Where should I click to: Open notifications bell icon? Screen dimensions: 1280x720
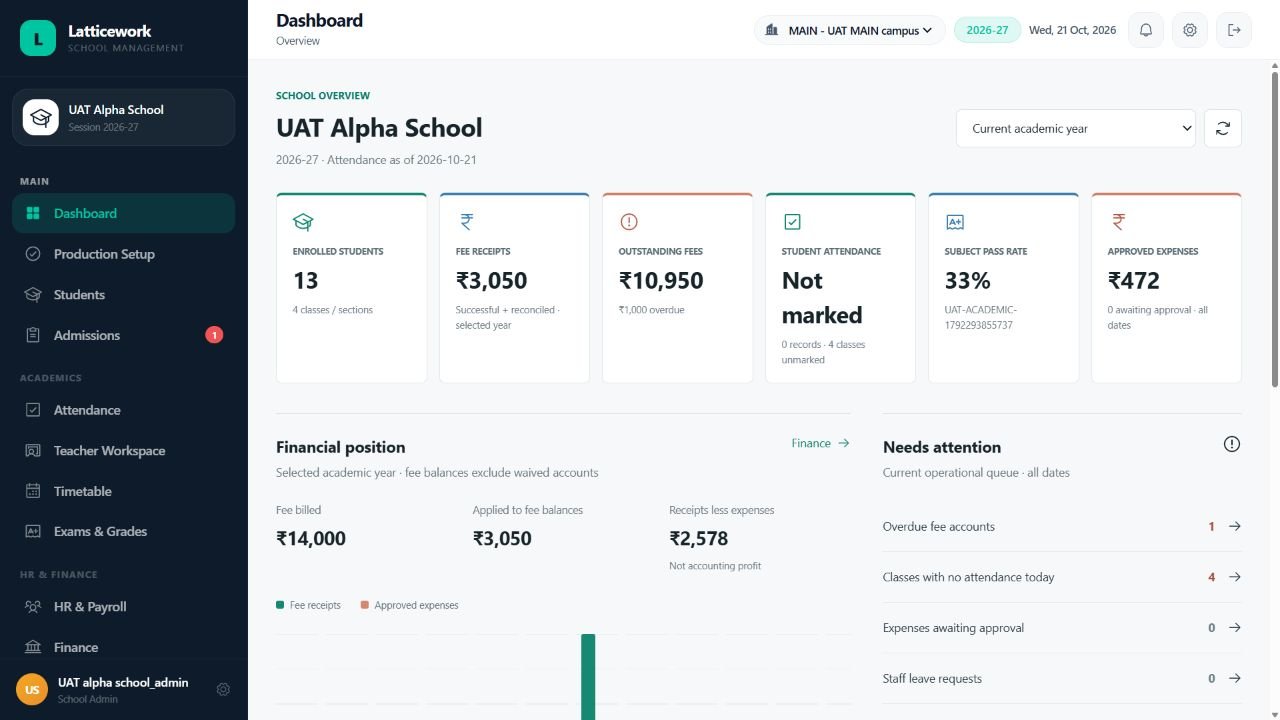tap(1146, 30)
